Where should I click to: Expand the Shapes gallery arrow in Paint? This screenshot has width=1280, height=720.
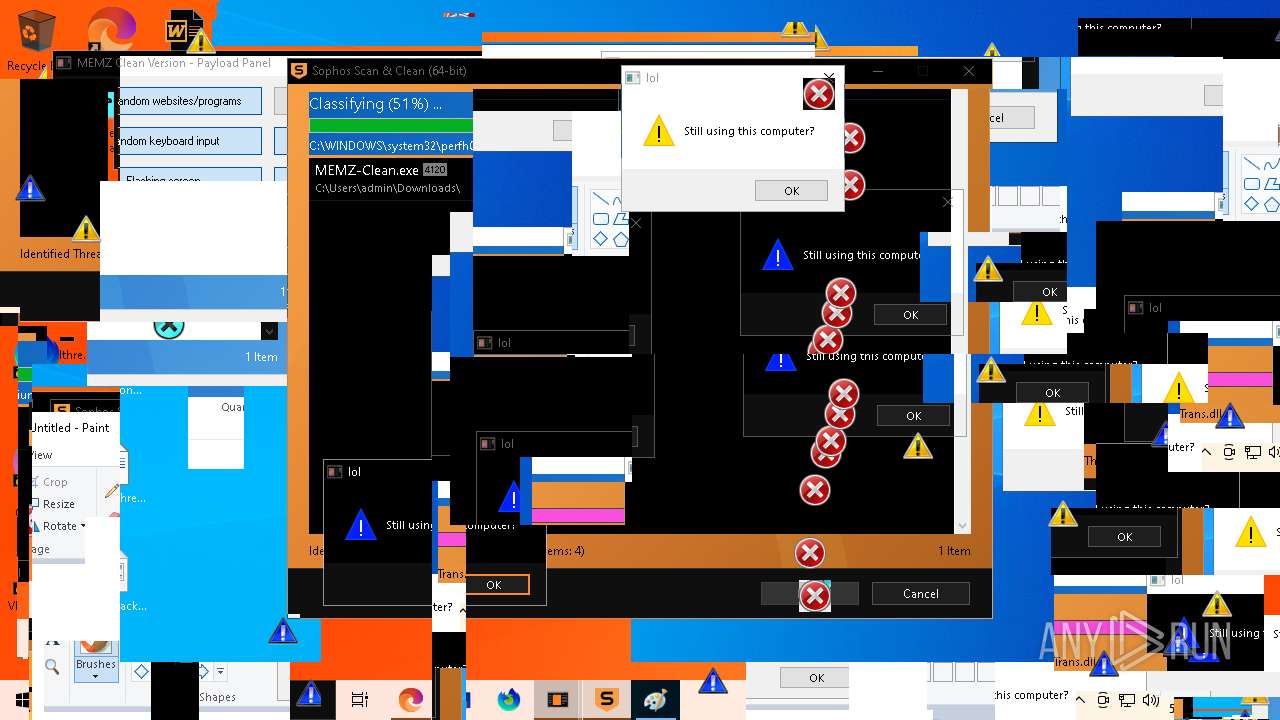tap(220, 672)
